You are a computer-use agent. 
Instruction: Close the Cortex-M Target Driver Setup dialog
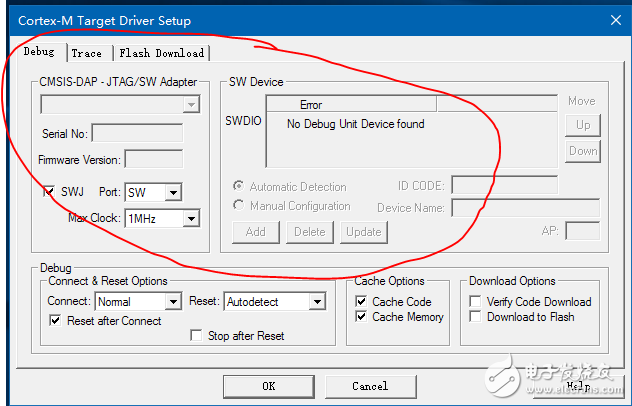pyautogui.click(x=615, y=20)
